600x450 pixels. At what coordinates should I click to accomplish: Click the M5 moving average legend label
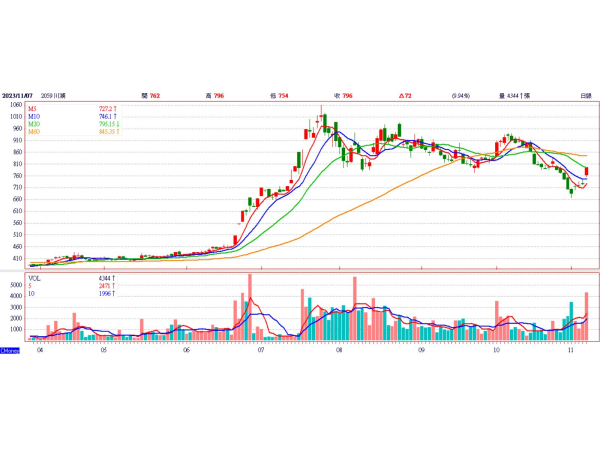pos(34,108)
